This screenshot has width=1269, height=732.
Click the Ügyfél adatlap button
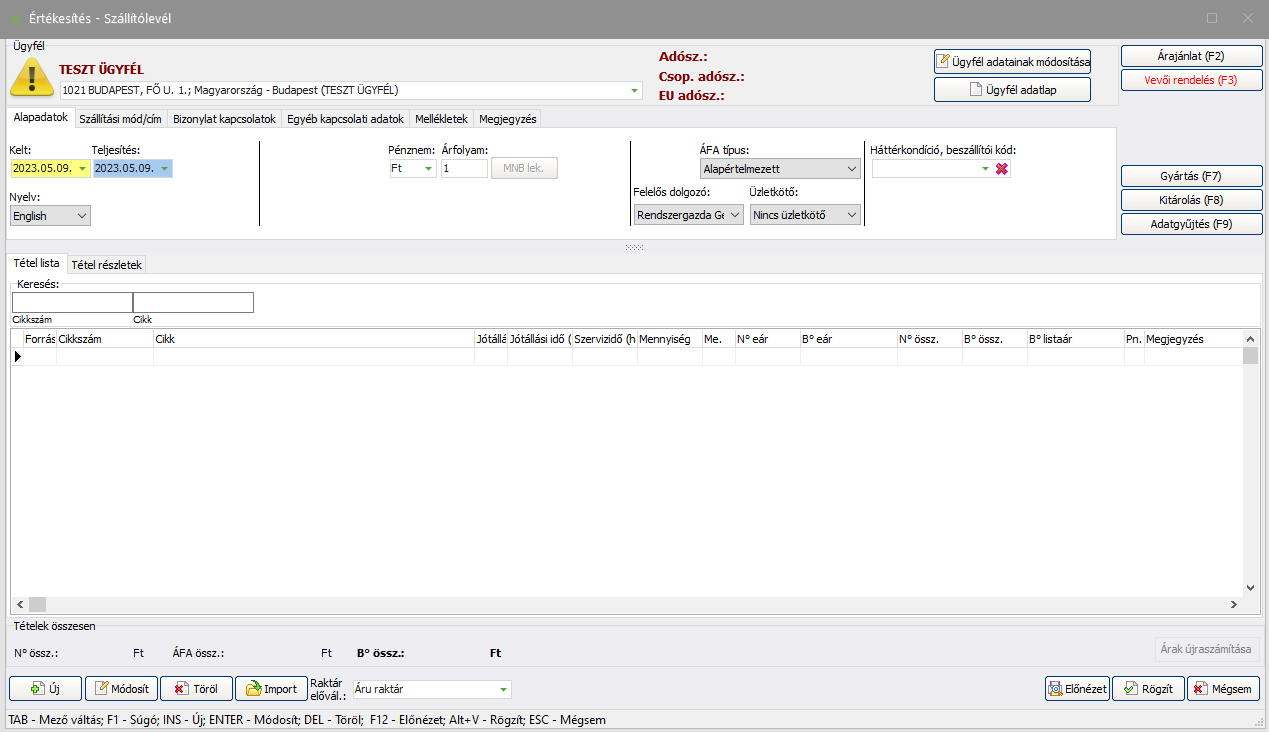1012,89
